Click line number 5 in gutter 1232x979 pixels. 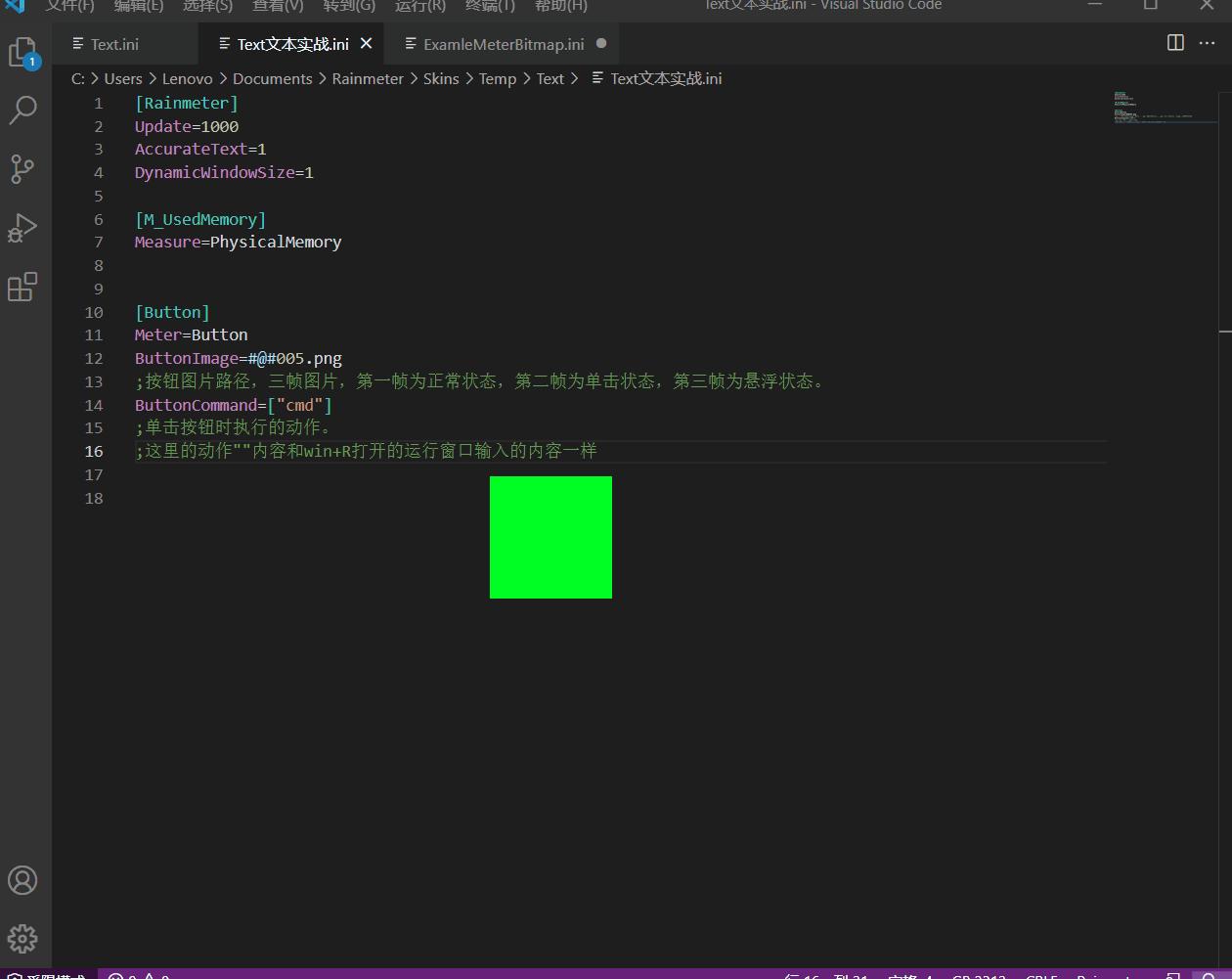[98, 196]
